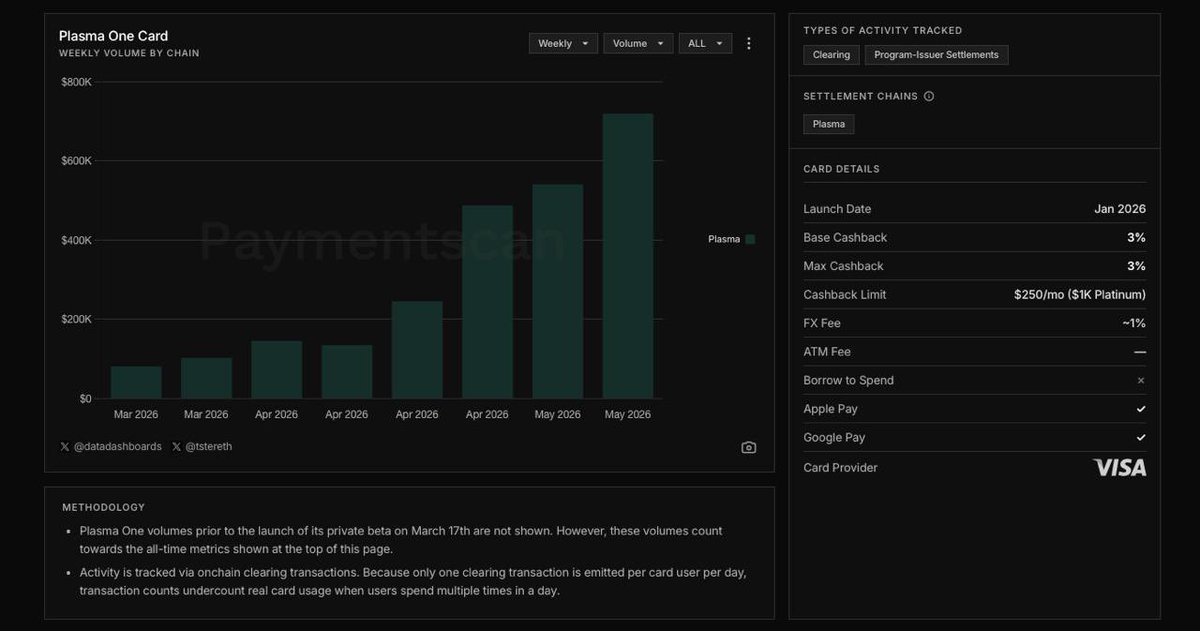Click the first May 2026 bar
The width and height of the screenshot is (1200, 631).
click(x=557, y=291)
